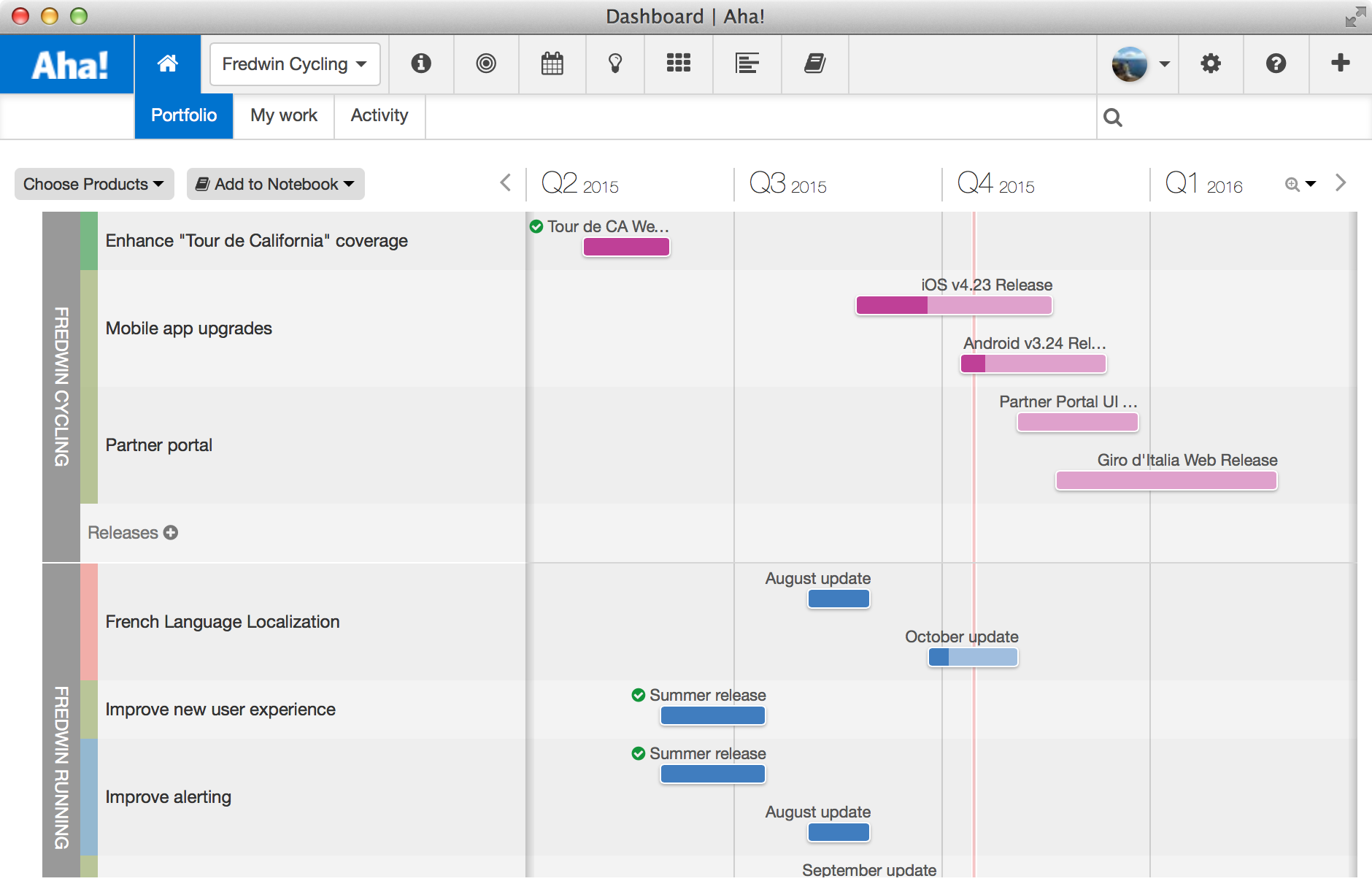Click Improve alerting Summer release bar
The image size is (1372, 892).
coord(713,774)
